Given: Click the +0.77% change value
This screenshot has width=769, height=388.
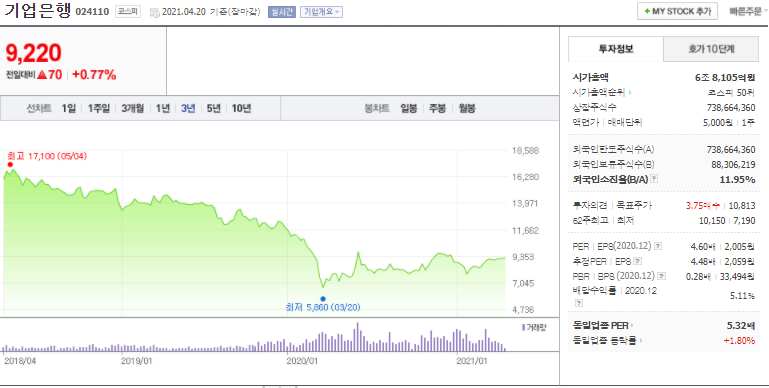Looking at the screenshot, I should click(94, 75).
